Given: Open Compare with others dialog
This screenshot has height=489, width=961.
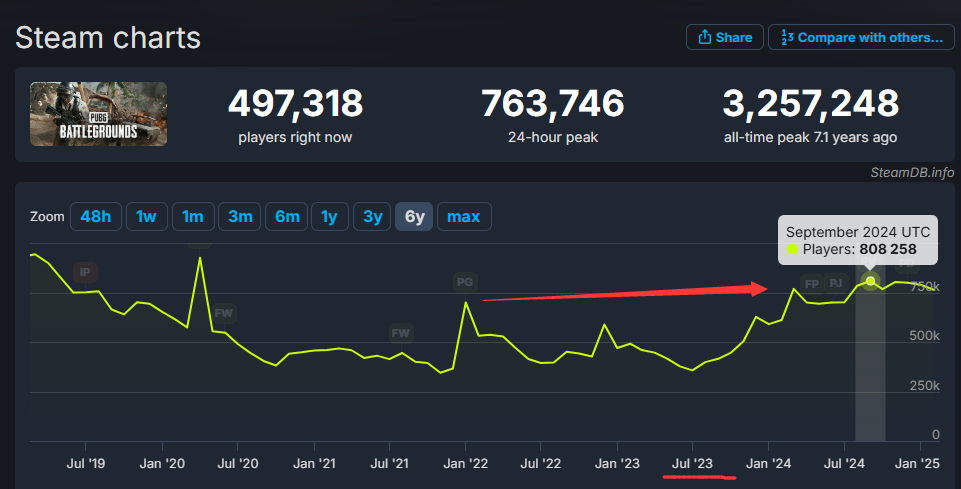Looking at the screenshot, I should point(861,37).
